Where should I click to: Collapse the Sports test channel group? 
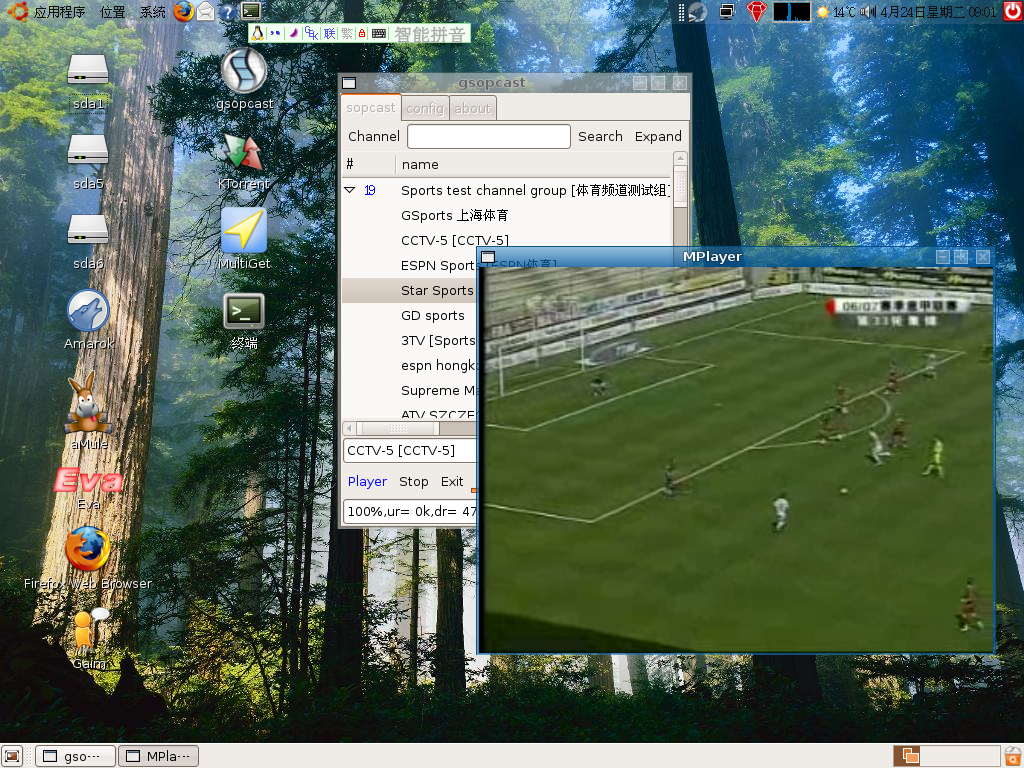(349, 190)
